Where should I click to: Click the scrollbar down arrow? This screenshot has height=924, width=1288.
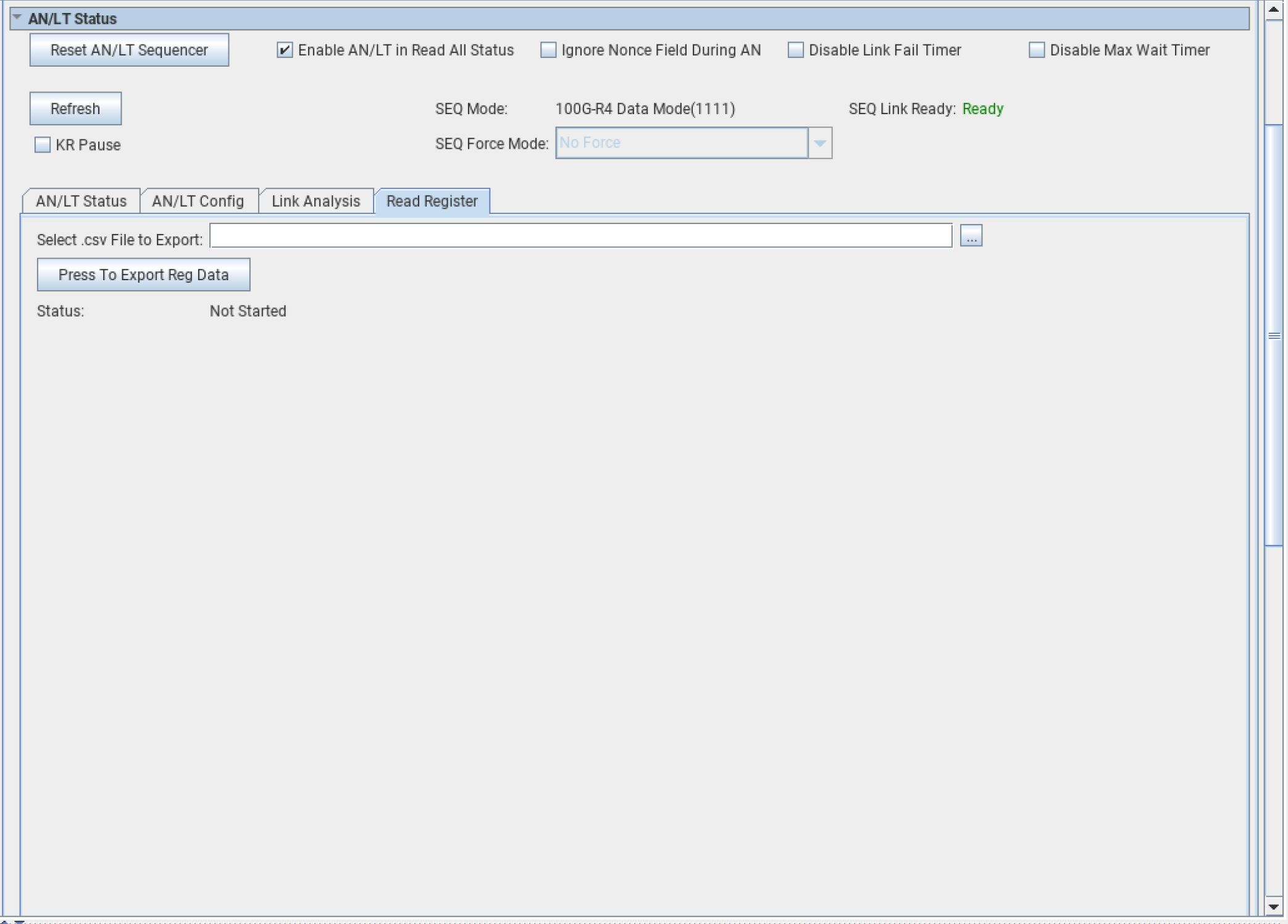coord(1273,907)
